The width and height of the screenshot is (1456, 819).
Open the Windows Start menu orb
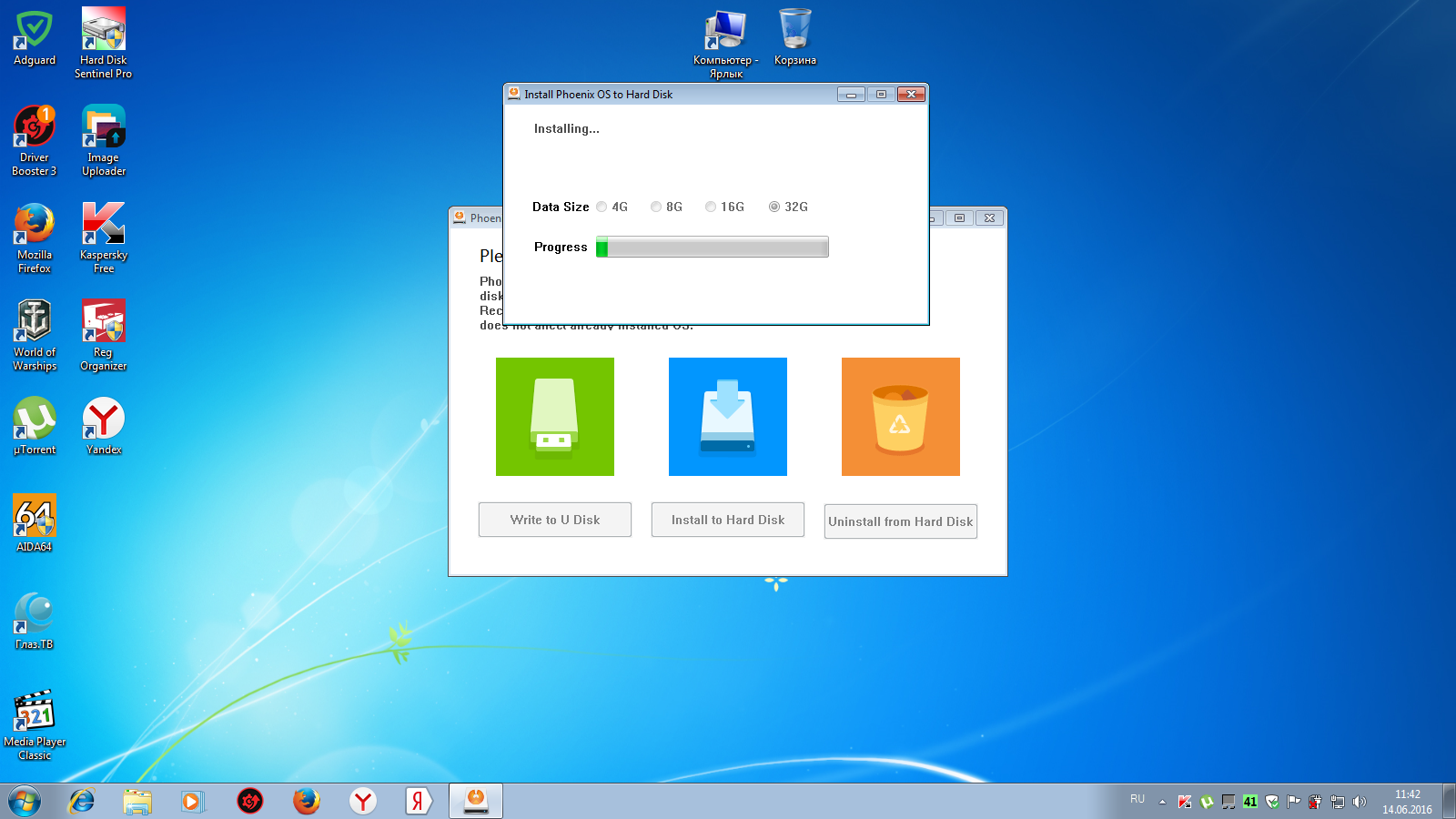click(x=25, y=801)
